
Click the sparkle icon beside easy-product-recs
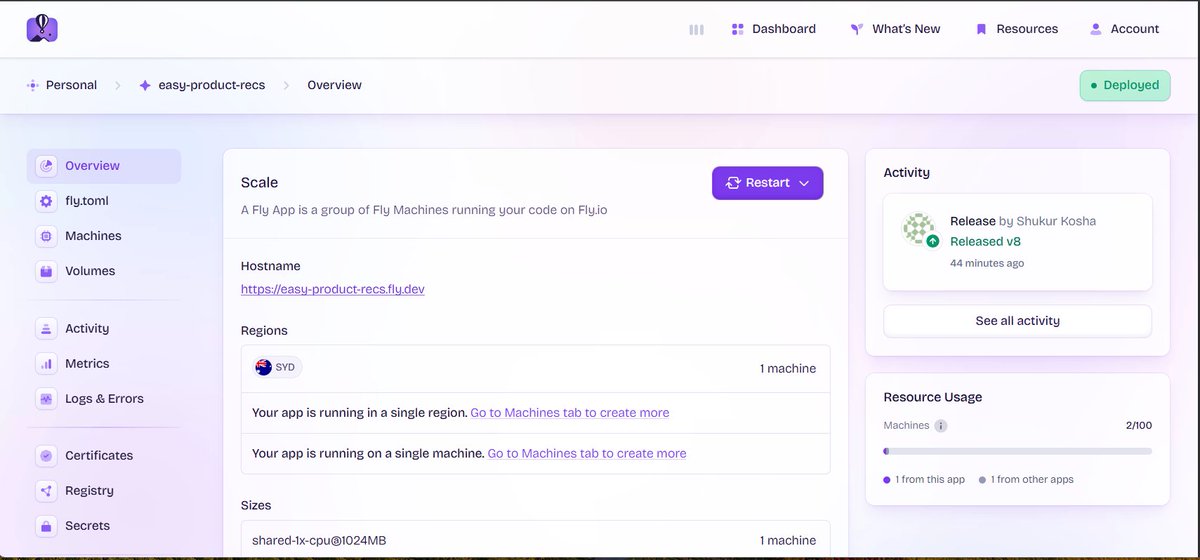145,85
